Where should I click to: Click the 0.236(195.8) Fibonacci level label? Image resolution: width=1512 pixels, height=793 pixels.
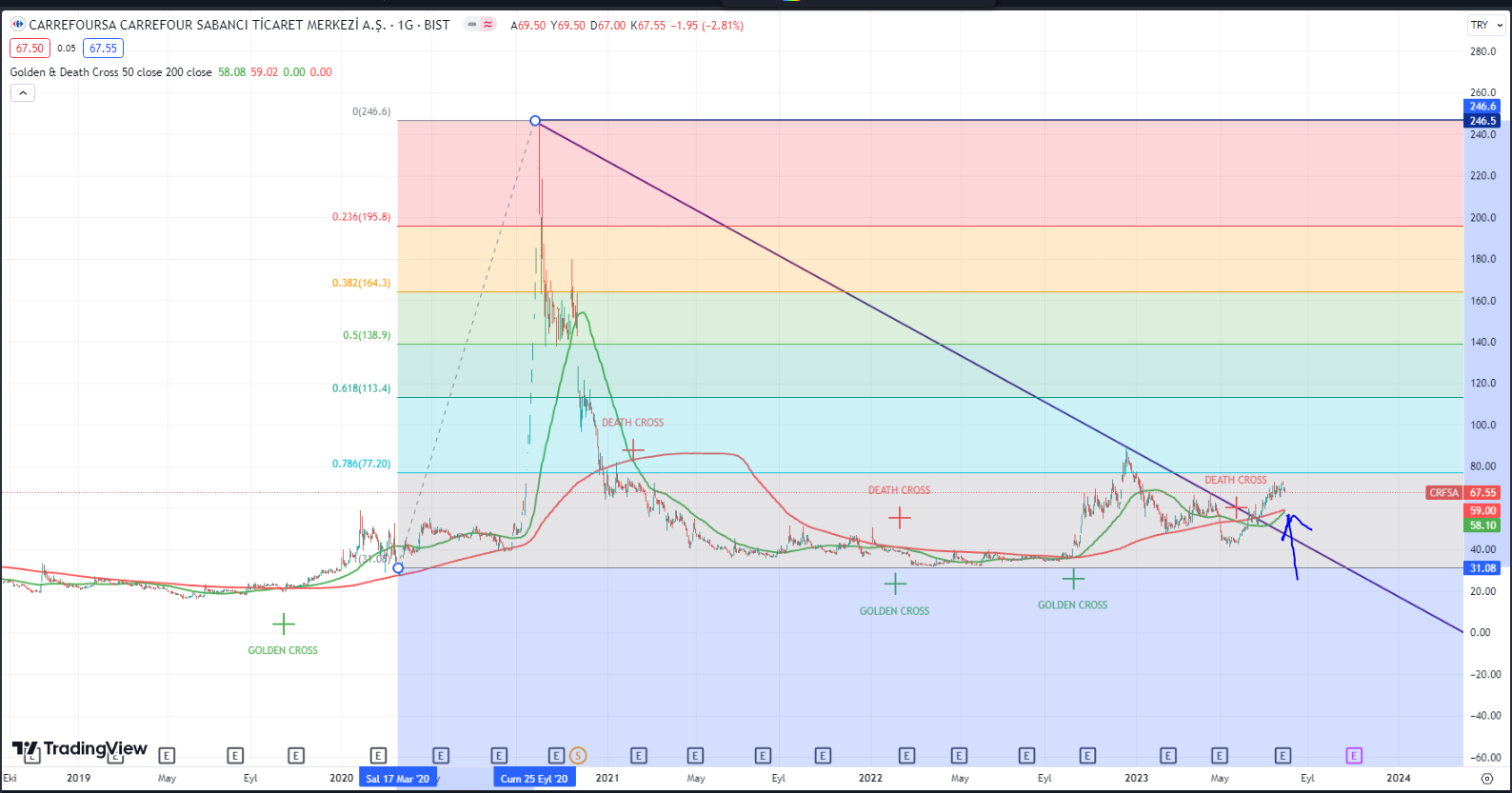pos(361,217)
